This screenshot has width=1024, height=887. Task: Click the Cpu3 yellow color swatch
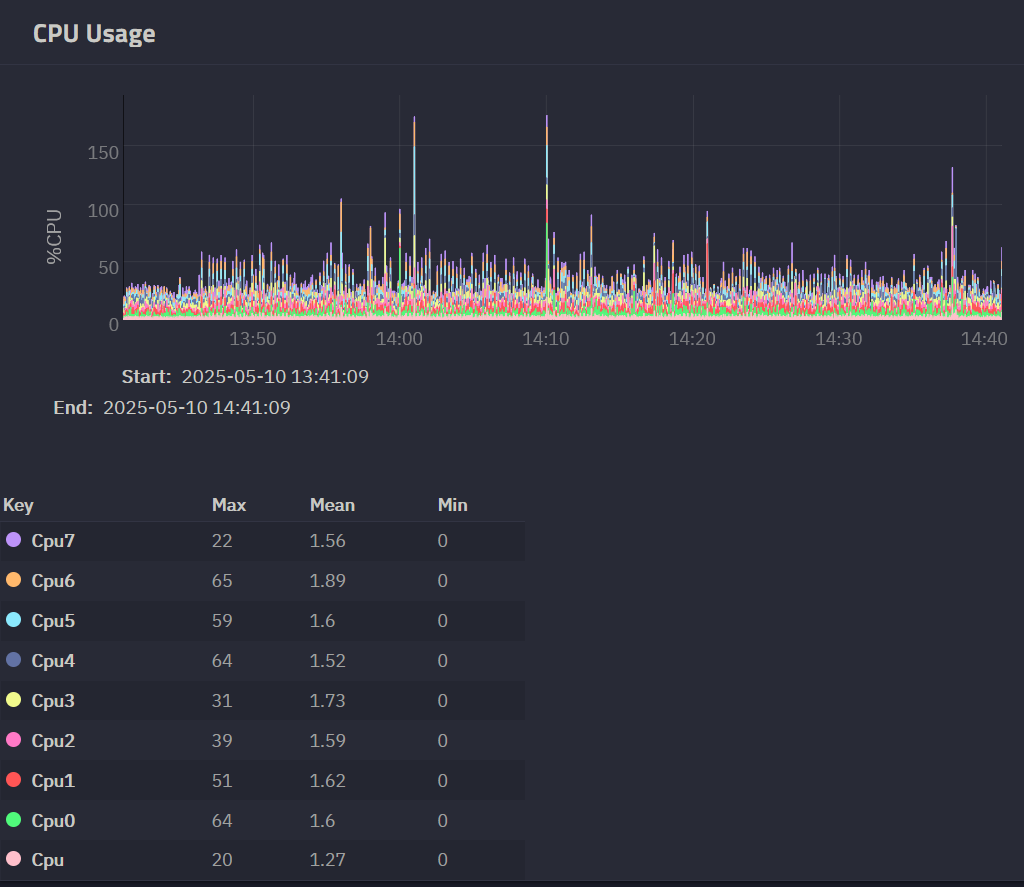tap(13, 700)
